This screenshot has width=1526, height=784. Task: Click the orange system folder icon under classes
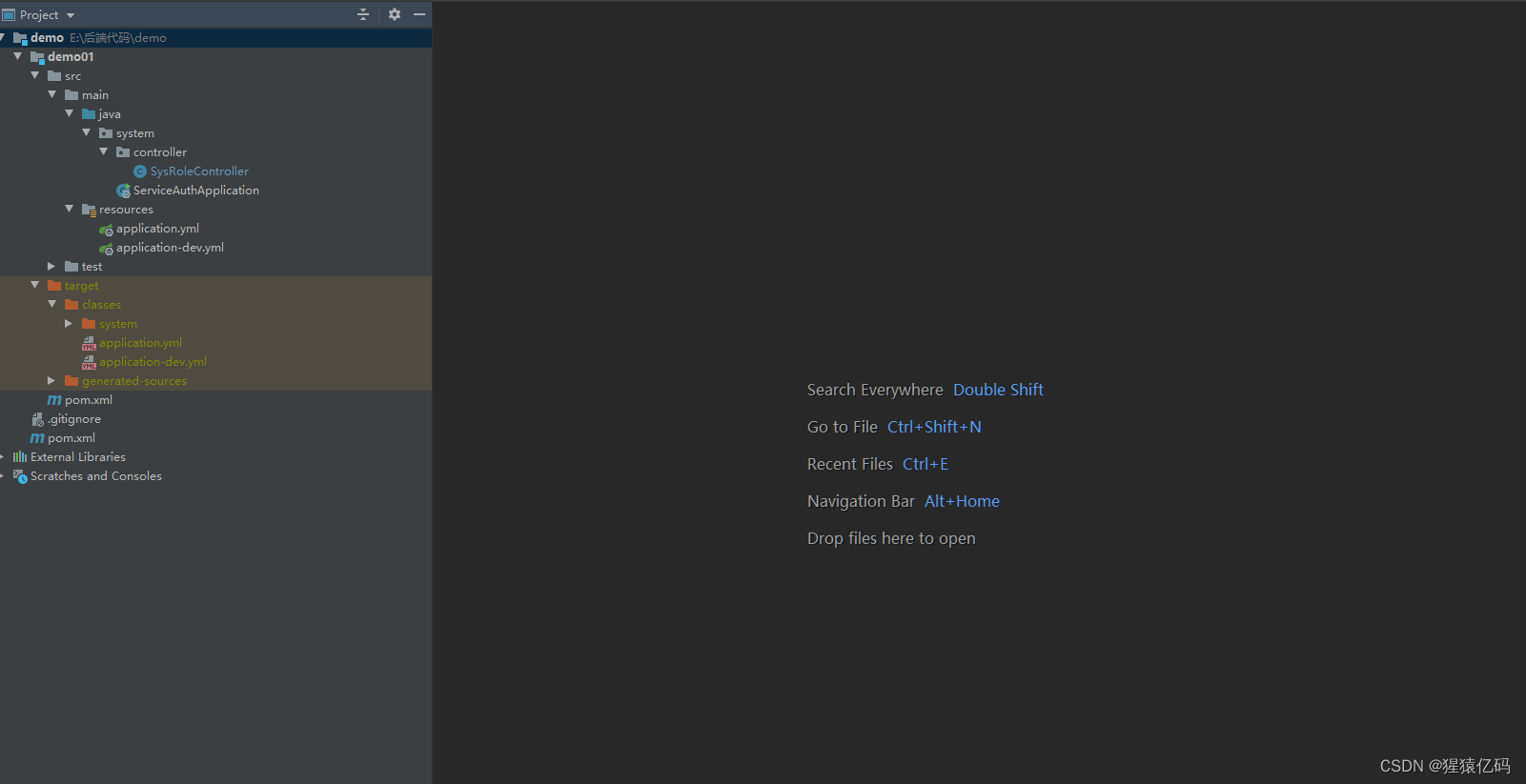(x=89, y=324)
